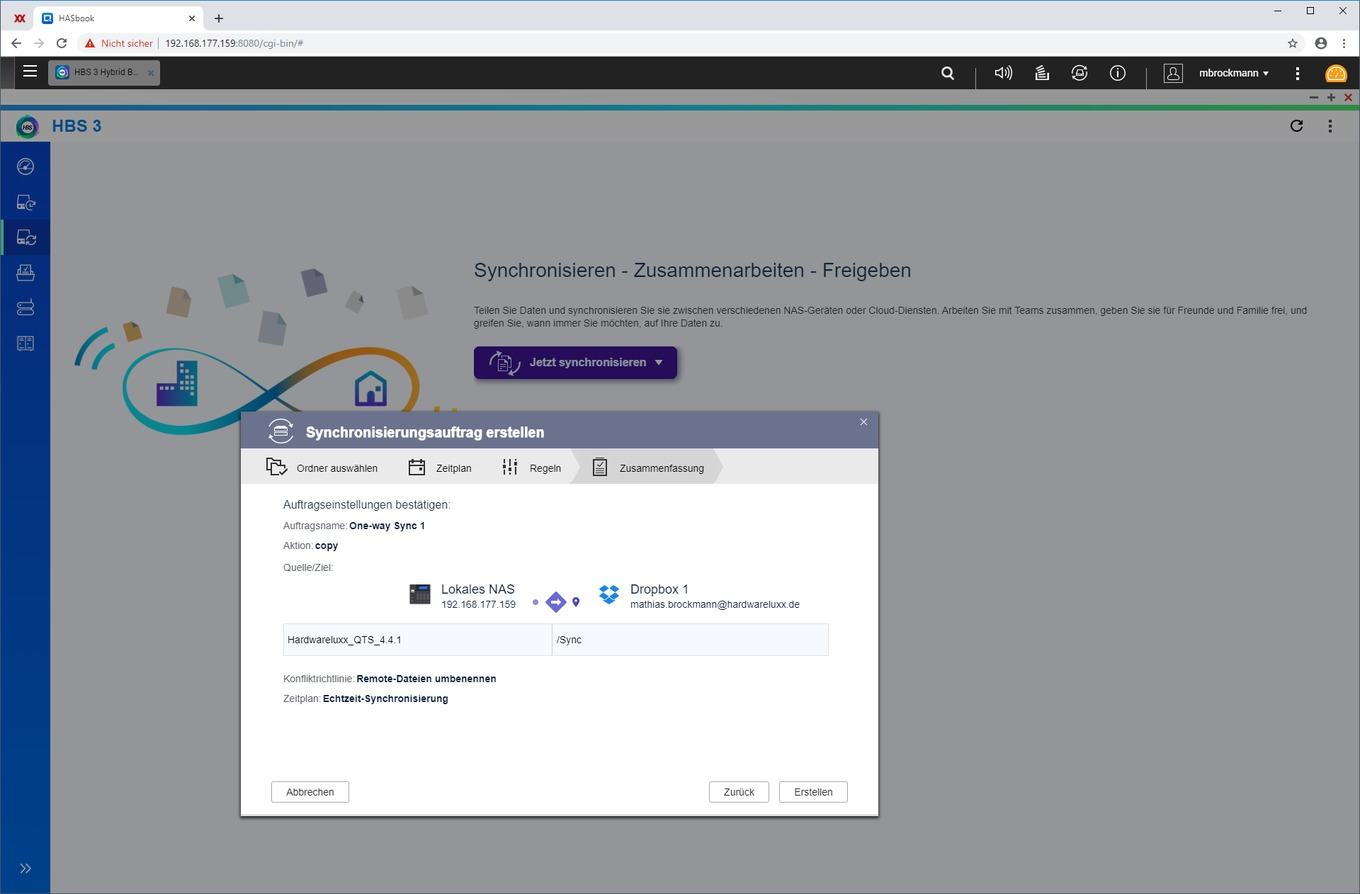Click the Echtzeit-Synchronisierung schedule text
This screenshot has width=1360, height=894.
pyautogui.click(x=385, y=698)
